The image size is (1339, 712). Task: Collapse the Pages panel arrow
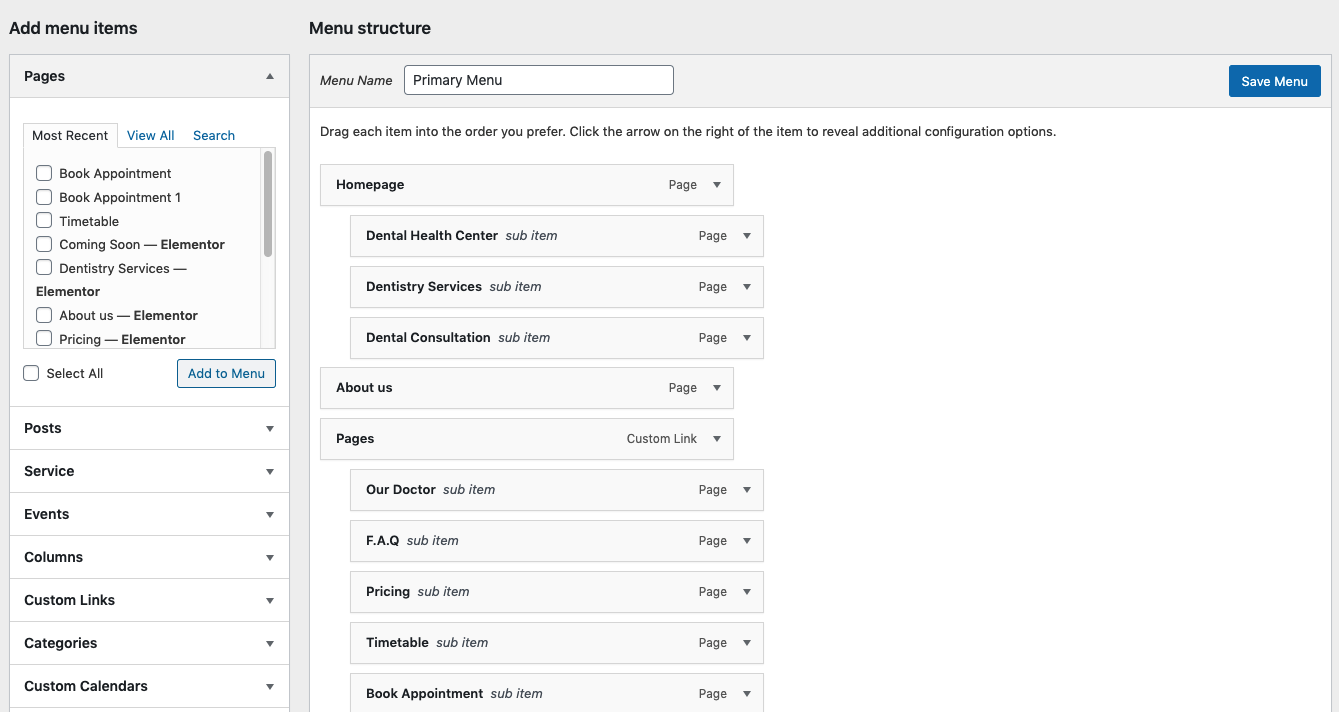[x=270, y=76]
